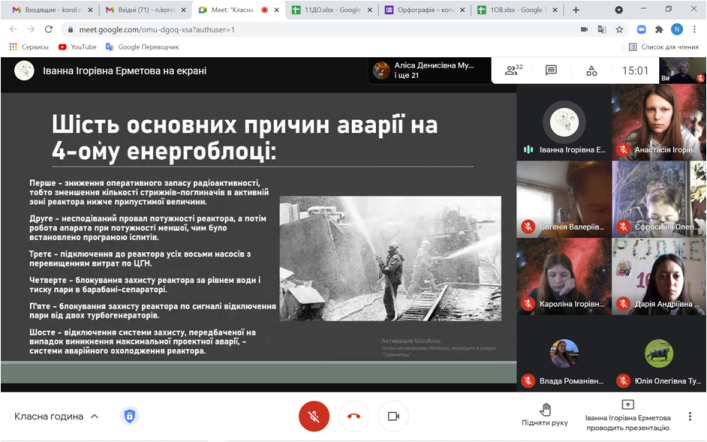
Task: Reload the Meet page
Action: tap(48, 29)
